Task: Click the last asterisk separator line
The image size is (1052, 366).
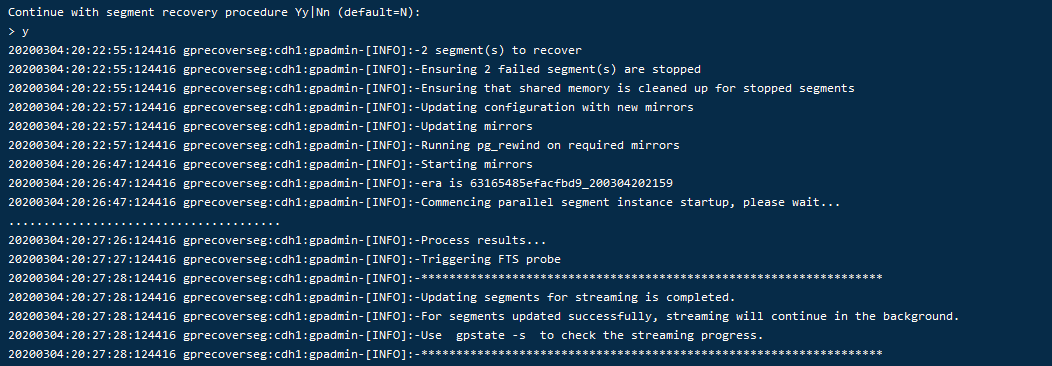Action: coord(445,354)
